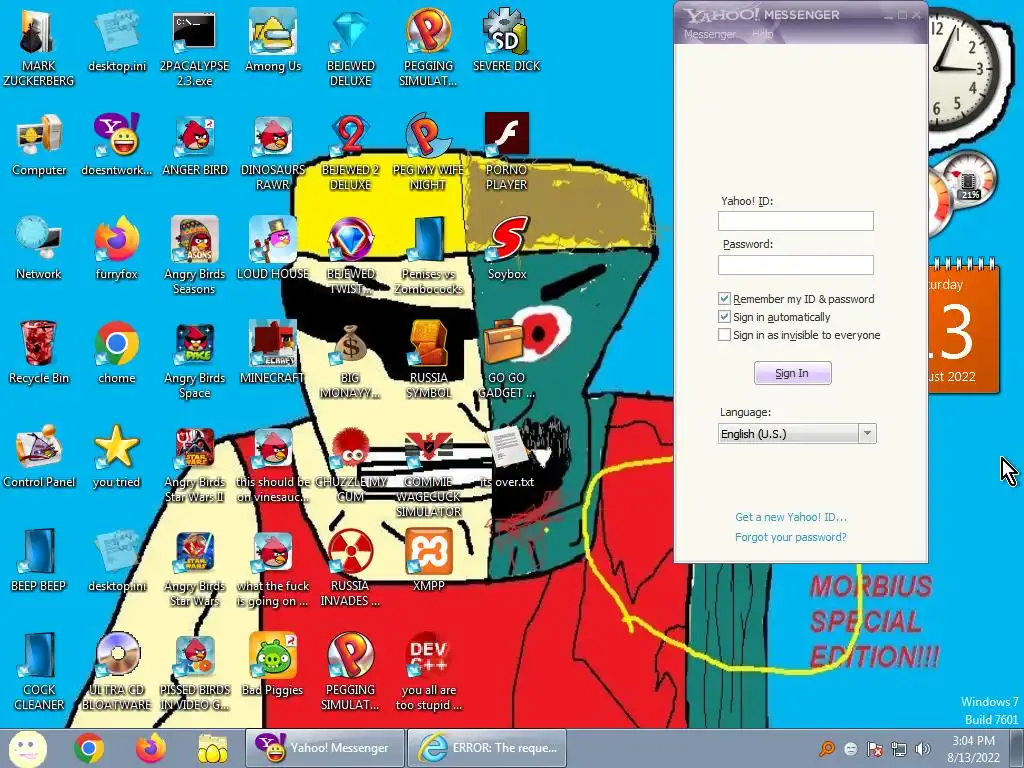Viewport: 1024px width, 768px height.
Task: Focus the Yahoo! ID text field
Action: pyautogui.click(x=795, y=221)
